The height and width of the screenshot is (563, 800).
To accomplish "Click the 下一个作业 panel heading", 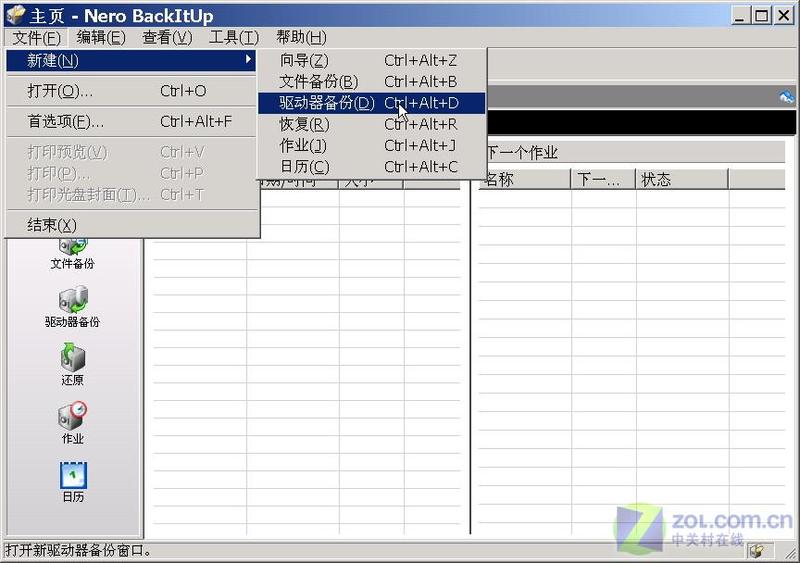I will (522, 153).
